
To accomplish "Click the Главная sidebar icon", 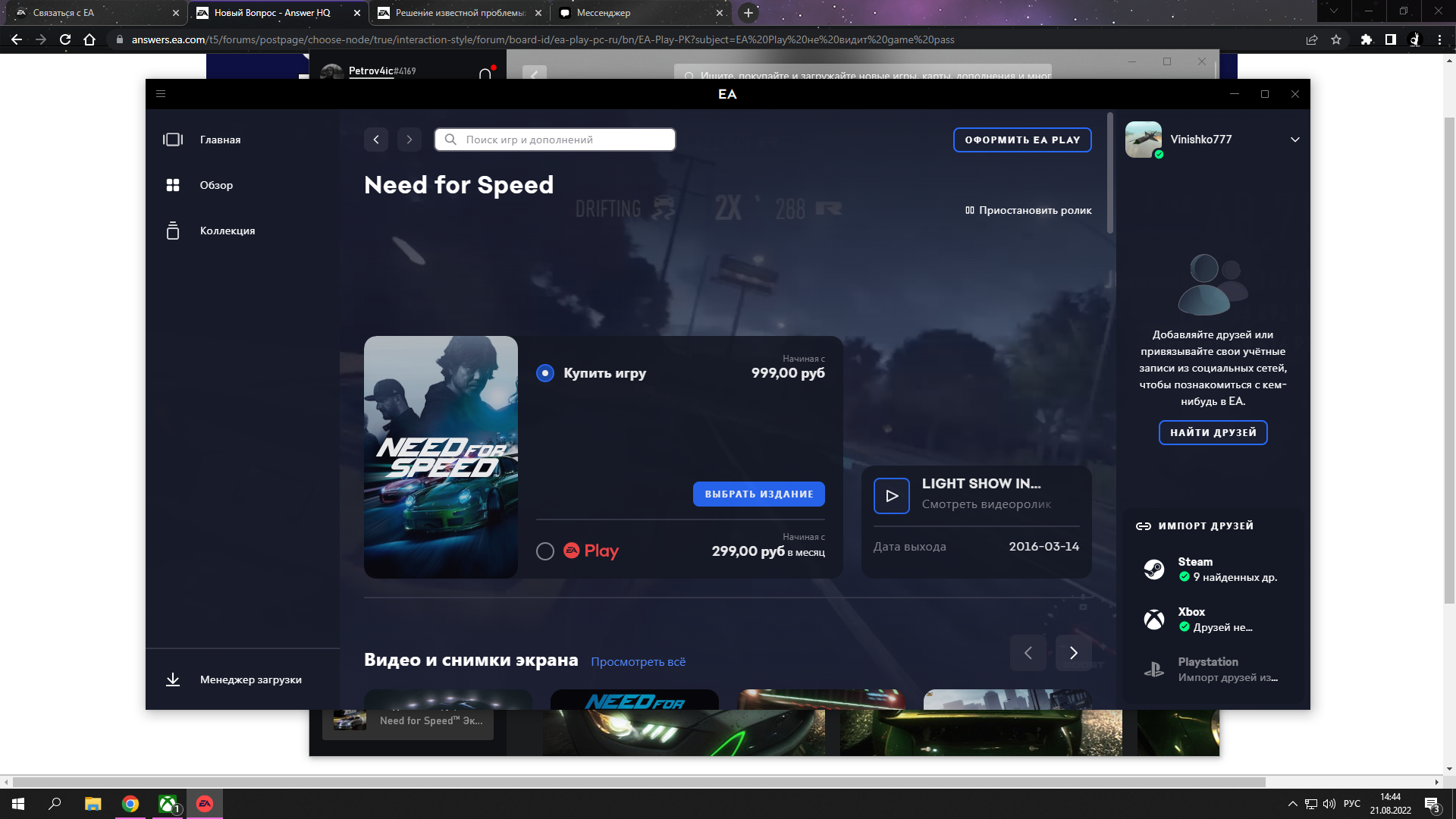I will [x=173, y=140].
